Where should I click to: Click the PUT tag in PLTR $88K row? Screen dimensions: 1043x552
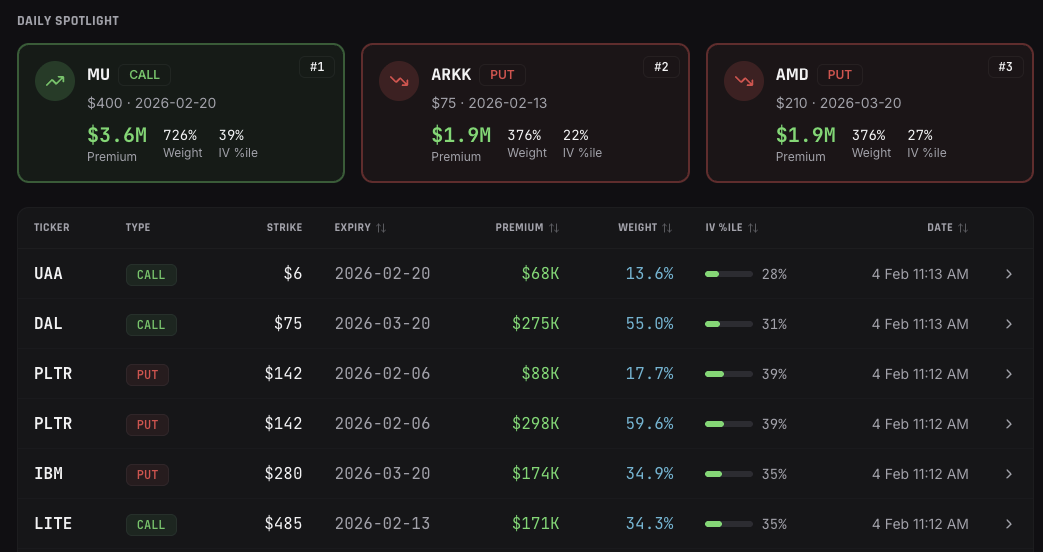(x=147, y=374)
